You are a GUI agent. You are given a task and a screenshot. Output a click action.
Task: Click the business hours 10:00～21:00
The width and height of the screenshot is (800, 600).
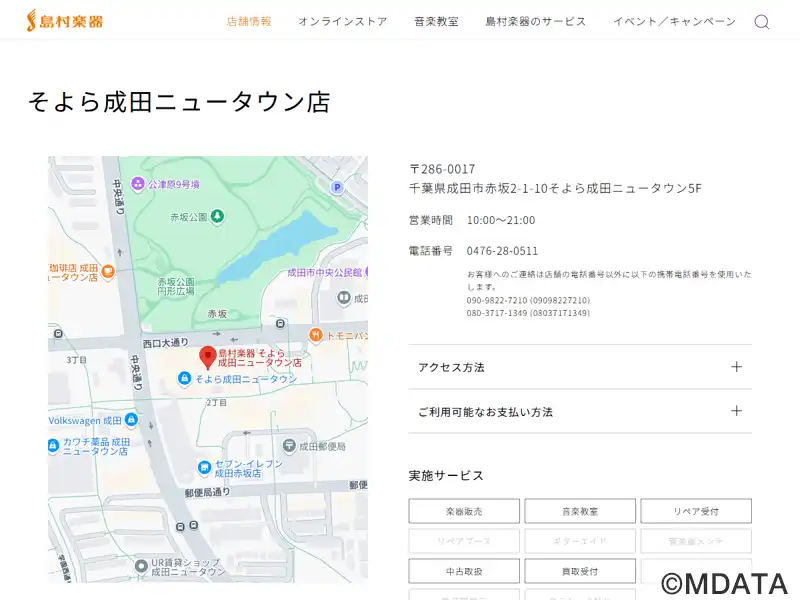501,220
